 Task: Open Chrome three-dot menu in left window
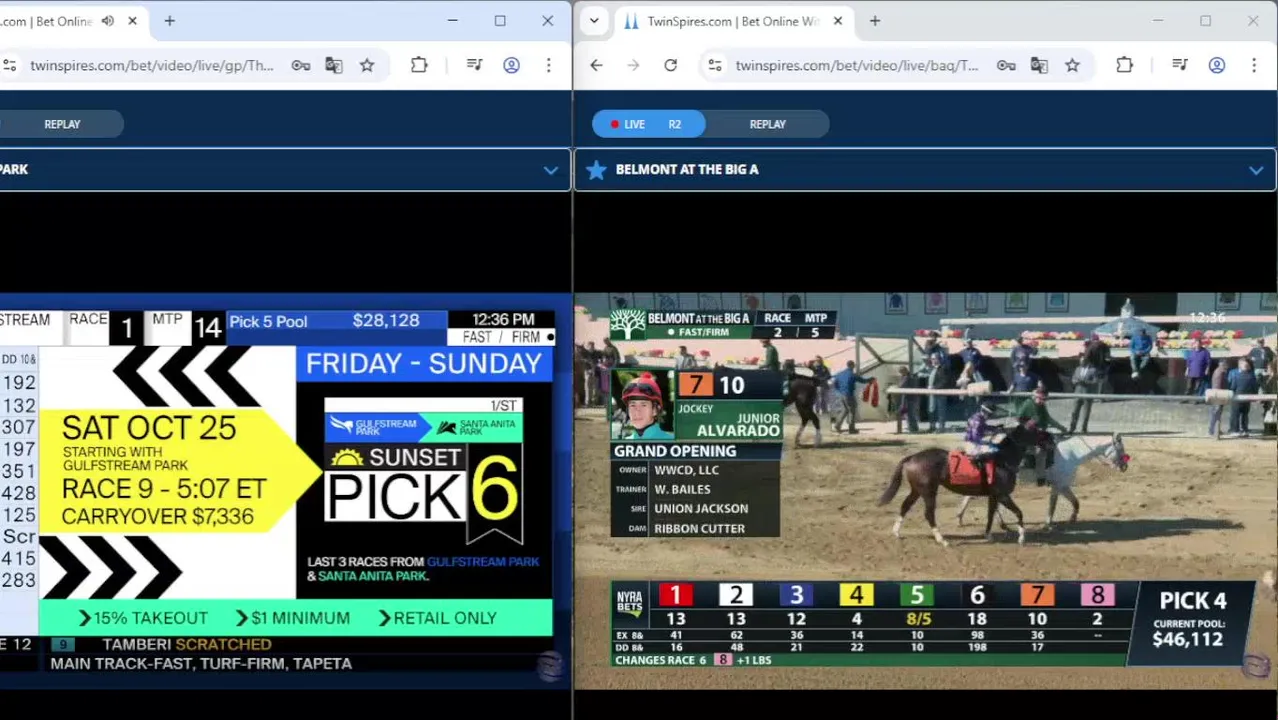point(548,65)
